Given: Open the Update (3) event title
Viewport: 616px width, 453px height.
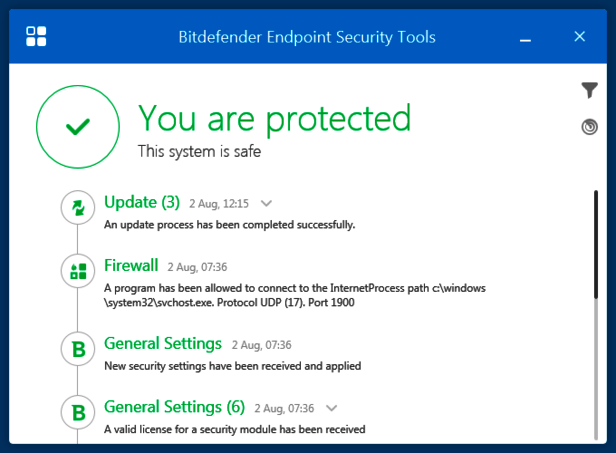Looking at the screenshot, I should [x=142, y=202].
